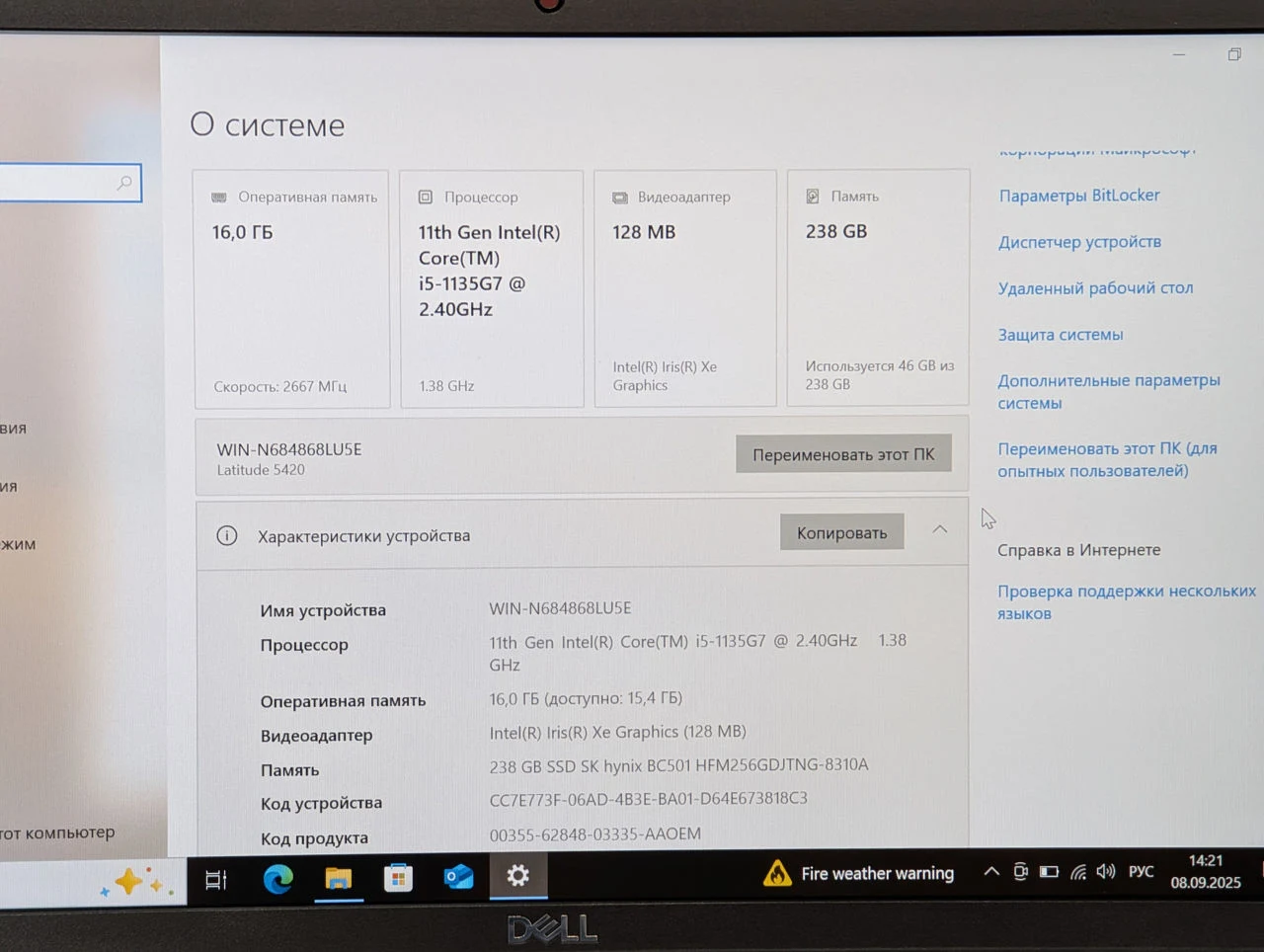The height and width of the screenshot is (952, 1264).
Task: Click the Копировать button
Action: point(842,532)
